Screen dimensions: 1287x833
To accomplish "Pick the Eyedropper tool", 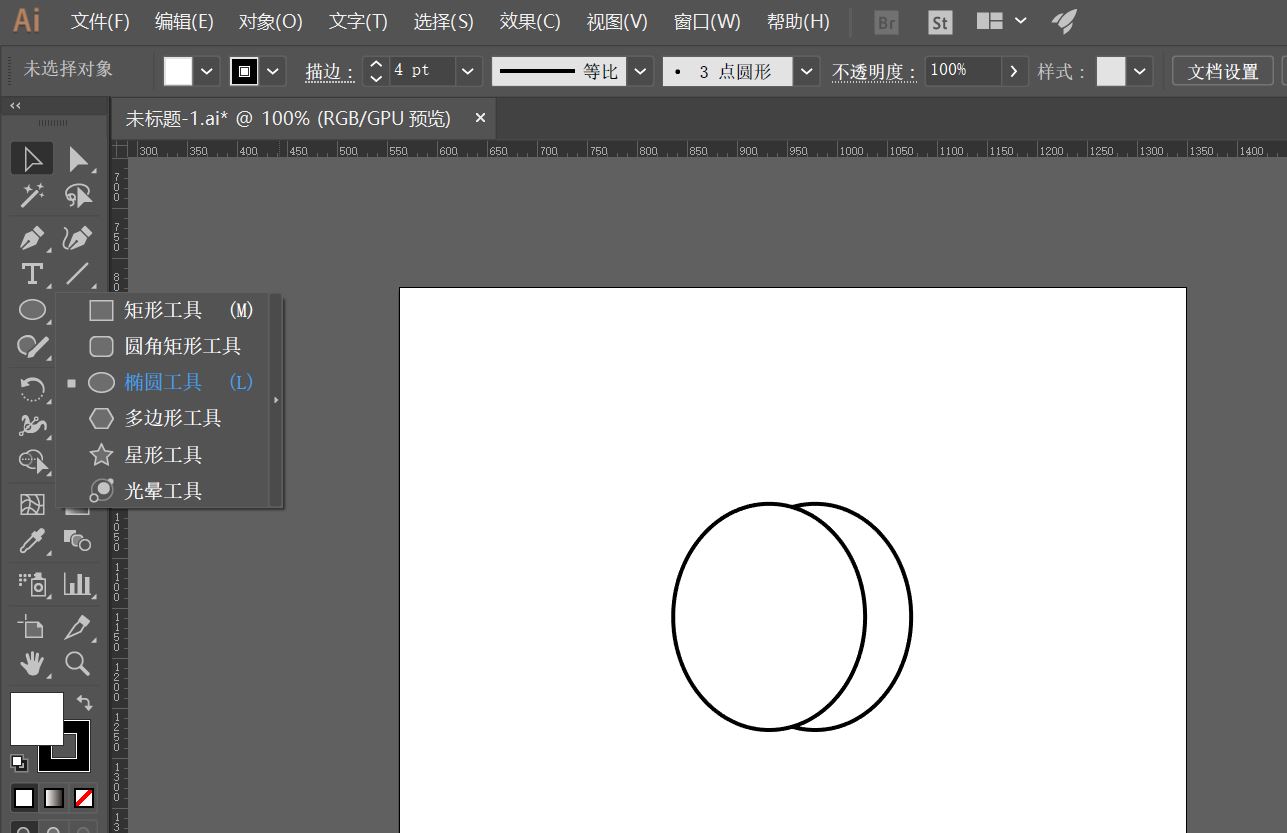I will click(31, 540).
